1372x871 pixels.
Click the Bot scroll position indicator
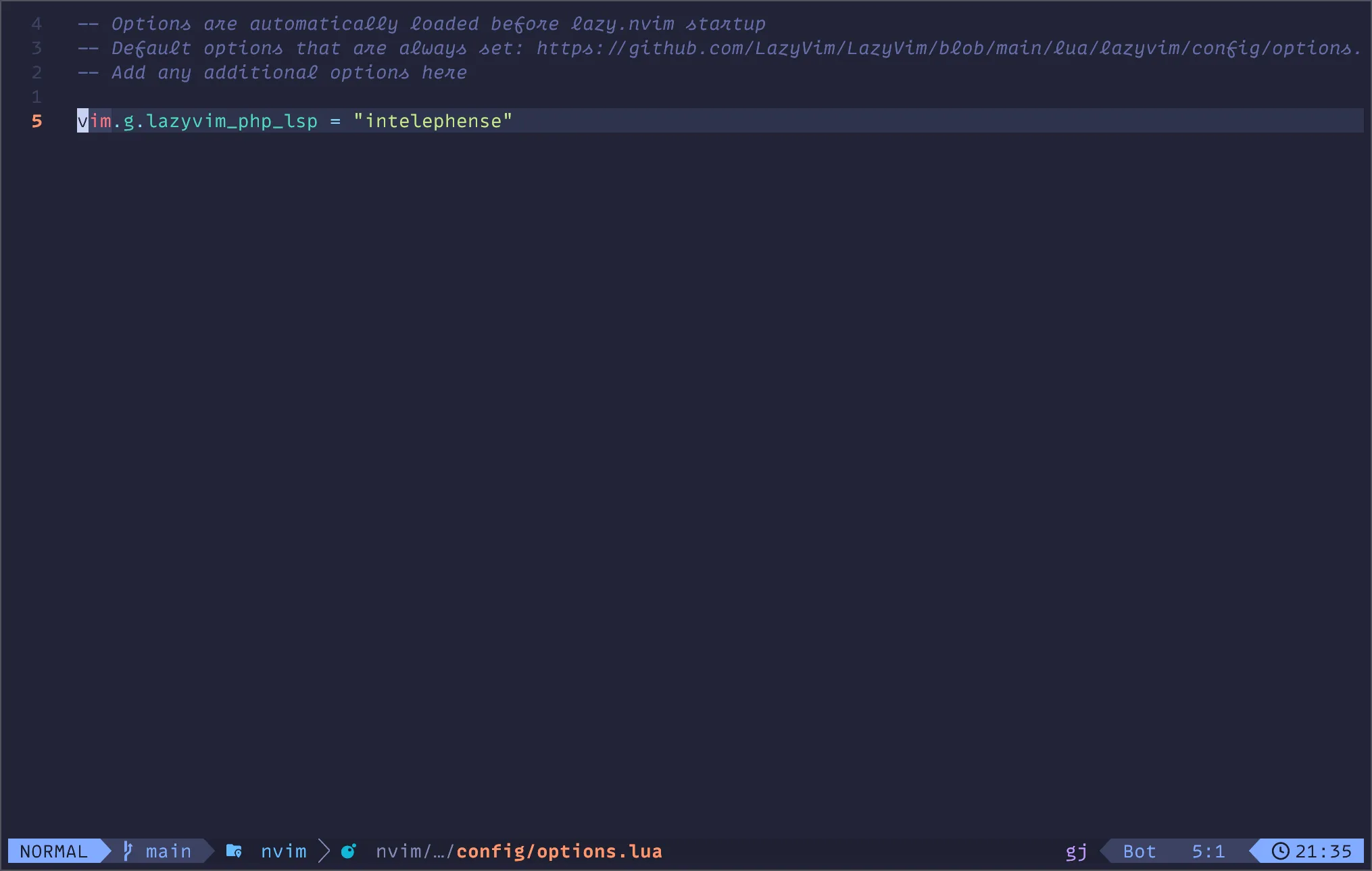tap(1140, 851)
